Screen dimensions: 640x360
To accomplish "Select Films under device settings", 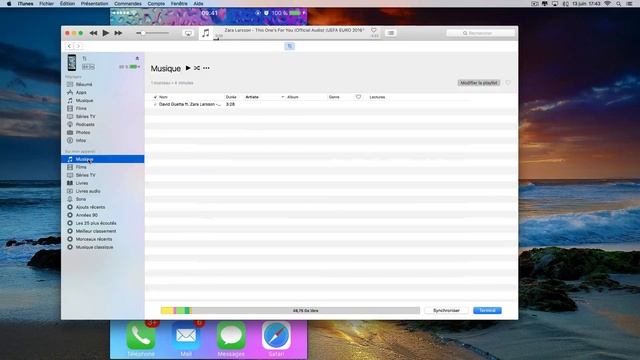I will tap(81, 109).
